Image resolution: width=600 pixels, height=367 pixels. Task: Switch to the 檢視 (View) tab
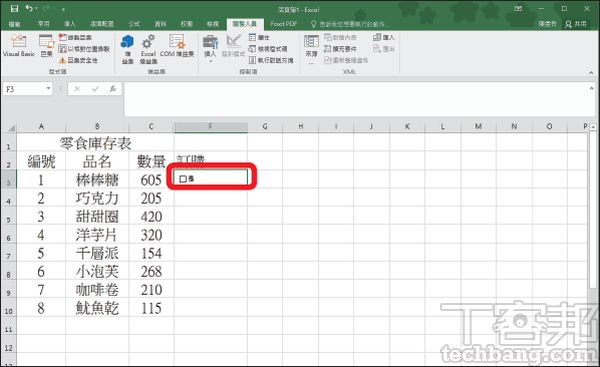[x=212, y=24]
